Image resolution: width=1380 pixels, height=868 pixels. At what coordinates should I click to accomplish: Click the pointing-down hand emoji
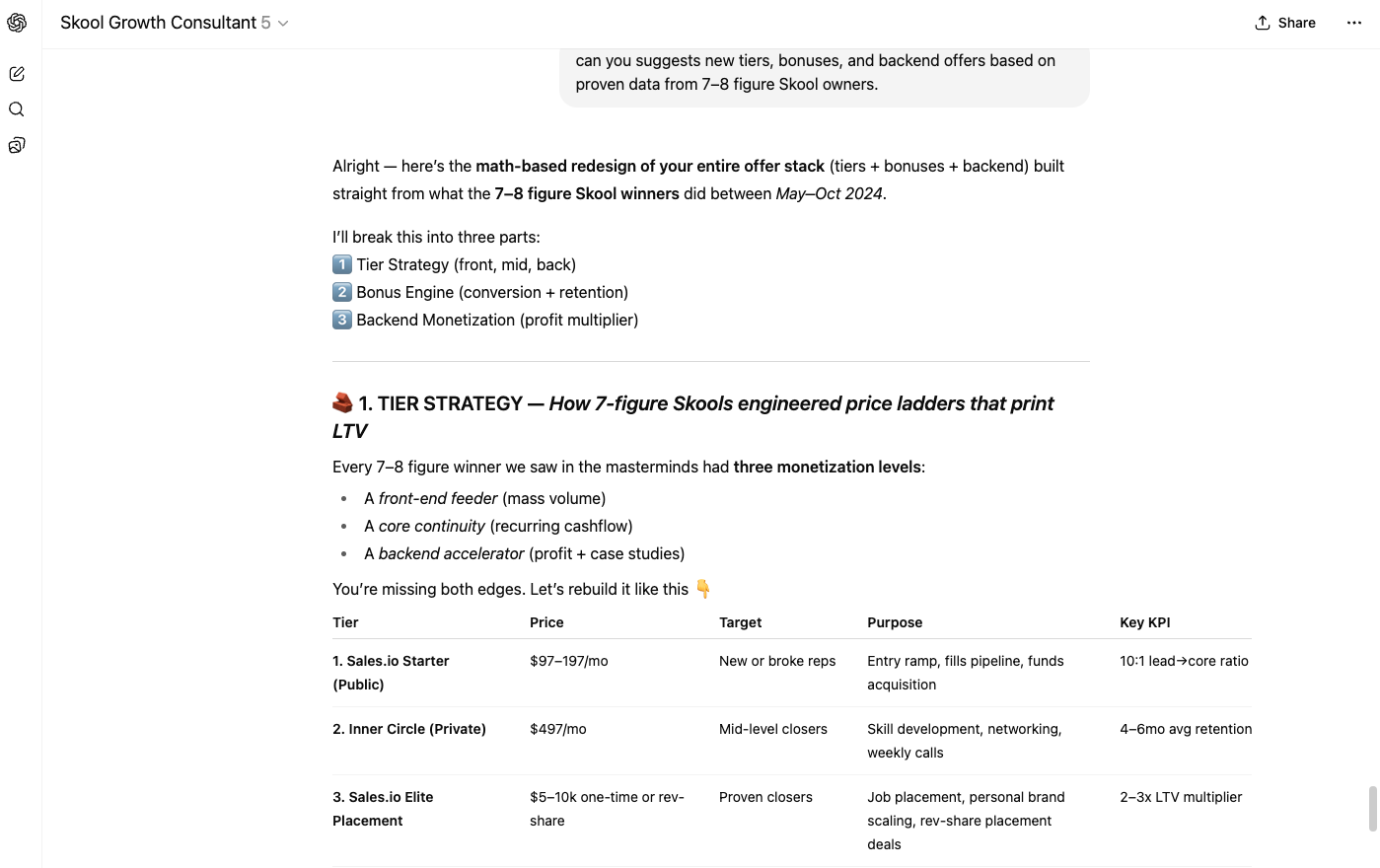703,589
